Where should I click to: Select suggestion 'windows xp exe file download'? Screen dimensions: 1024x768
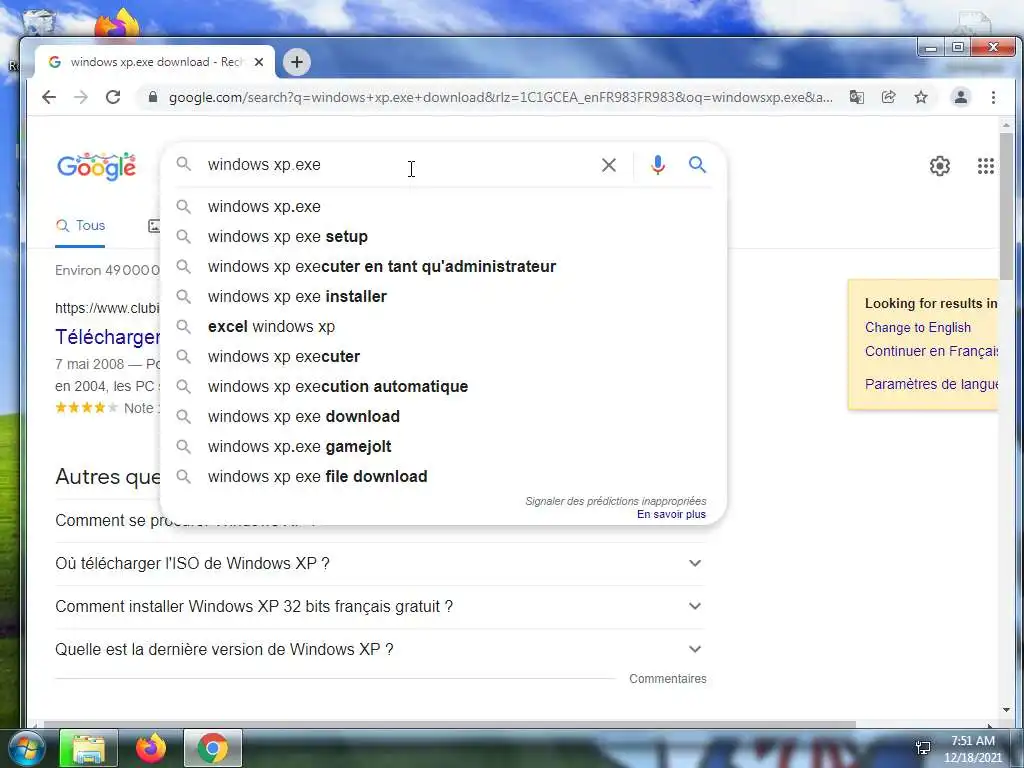(443, 477)
